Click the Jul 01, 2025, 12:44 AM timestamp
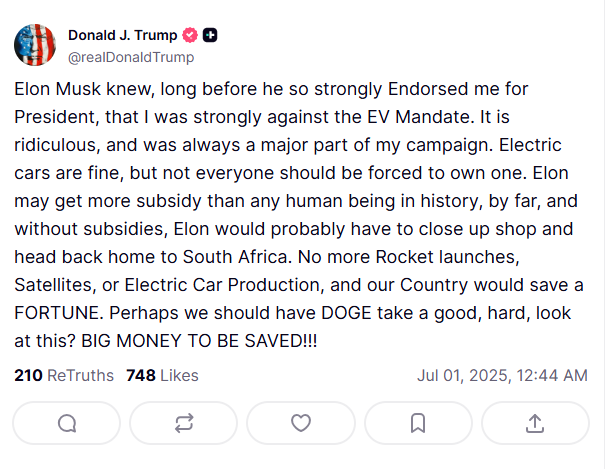 (503, 375)
